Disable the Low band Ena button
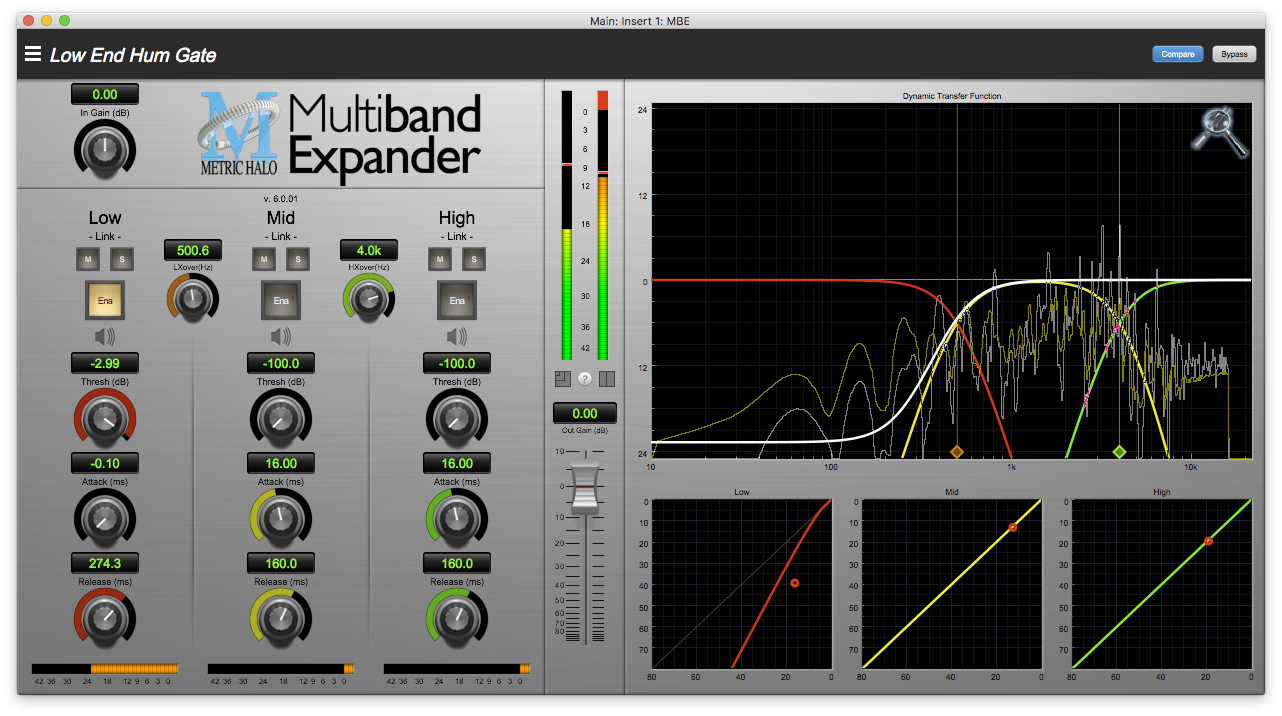The width and height of the screenshot is (1282, 716). [x=104, y=300]
